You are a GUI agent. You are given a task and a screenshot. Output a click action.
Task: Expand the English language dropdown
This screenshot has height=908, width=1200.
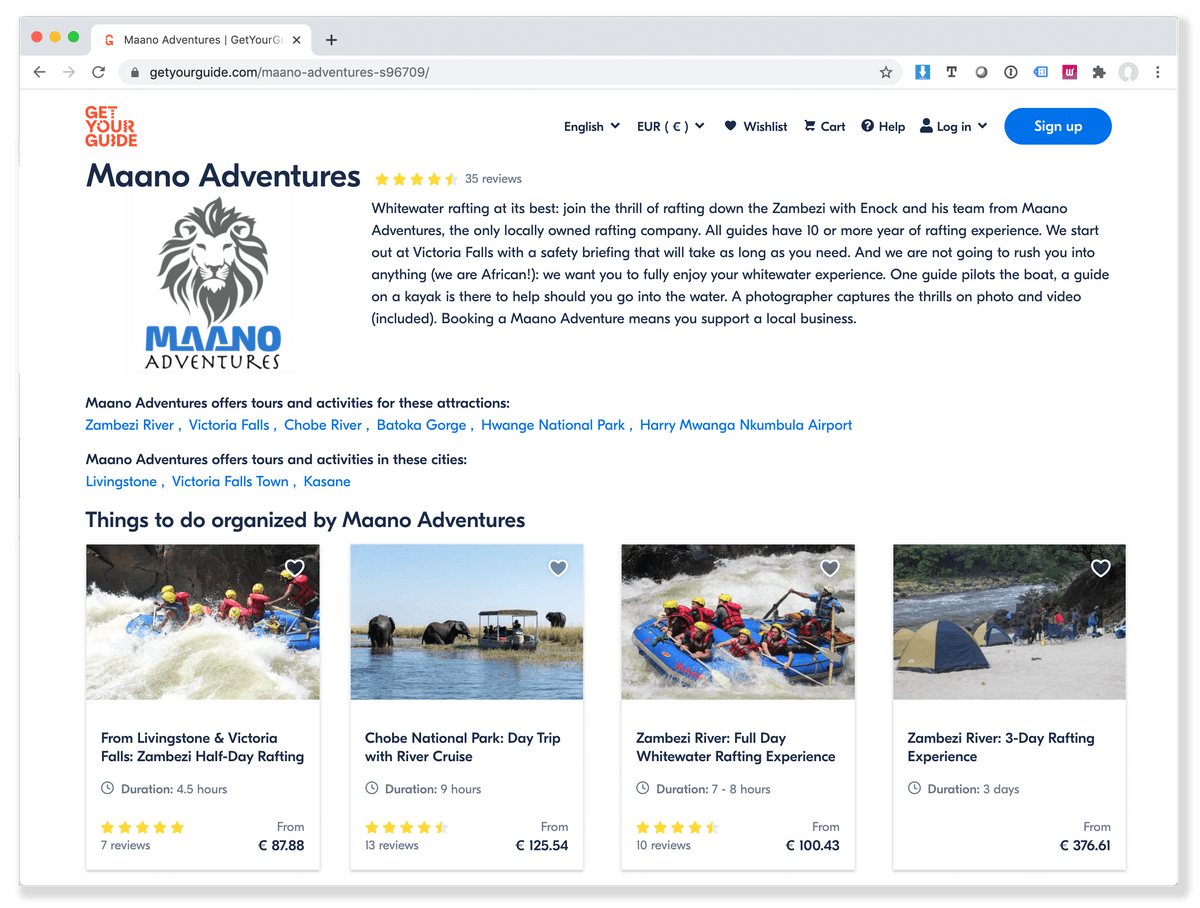[592, 127]
